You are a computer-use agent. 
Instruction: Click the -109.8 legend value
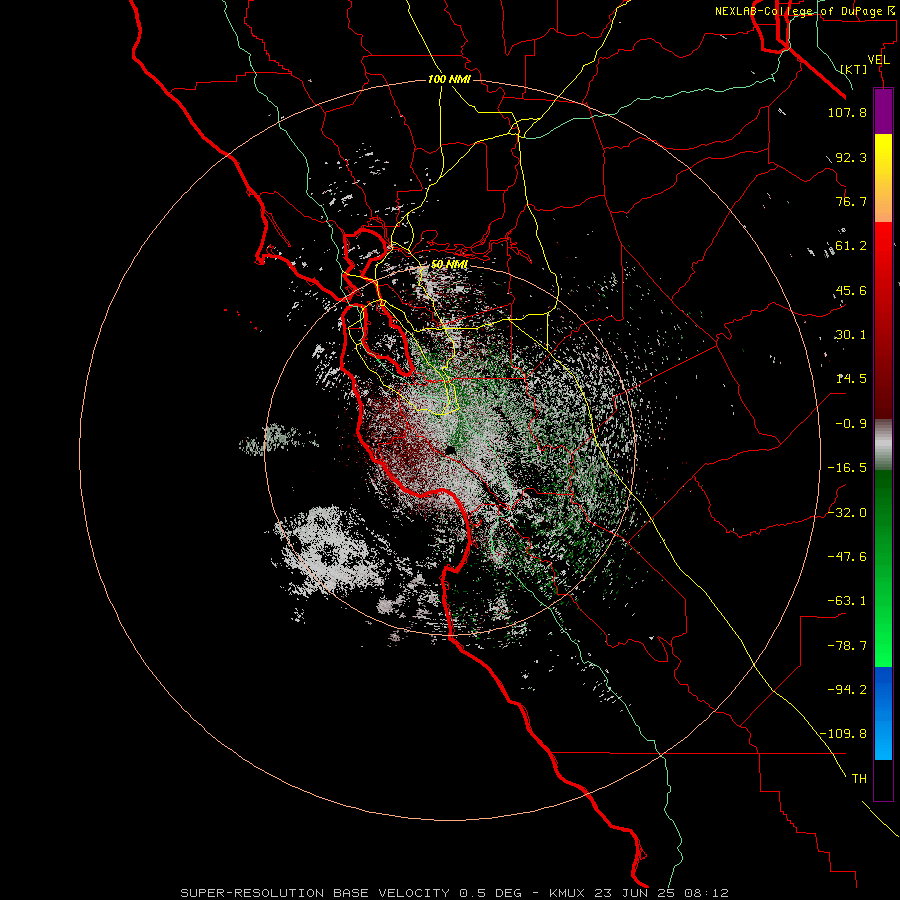tap(843, 734)
